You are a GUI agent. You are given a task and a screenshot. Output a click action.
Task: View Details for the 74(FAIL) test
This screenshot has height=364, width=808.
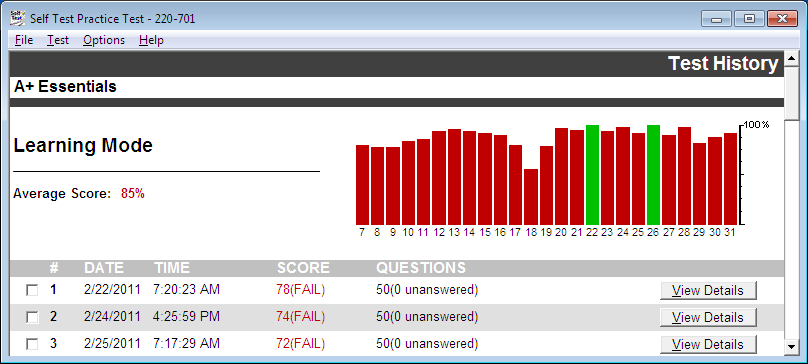[x=708, y=317]
